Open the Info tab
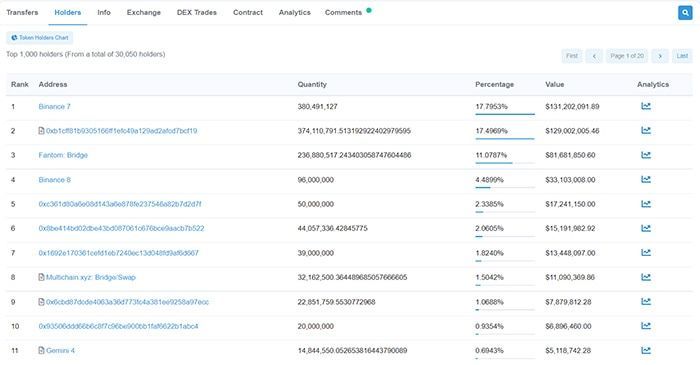 [x=104, y=12]
